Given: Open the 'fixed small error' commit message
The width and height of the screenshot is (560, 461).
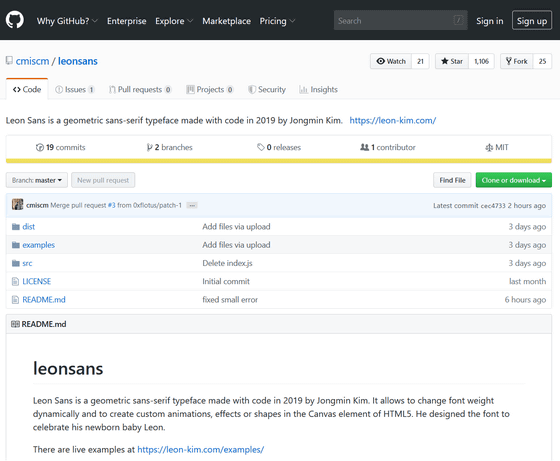Looking at the screenshot, I should (x=230, y=300).
